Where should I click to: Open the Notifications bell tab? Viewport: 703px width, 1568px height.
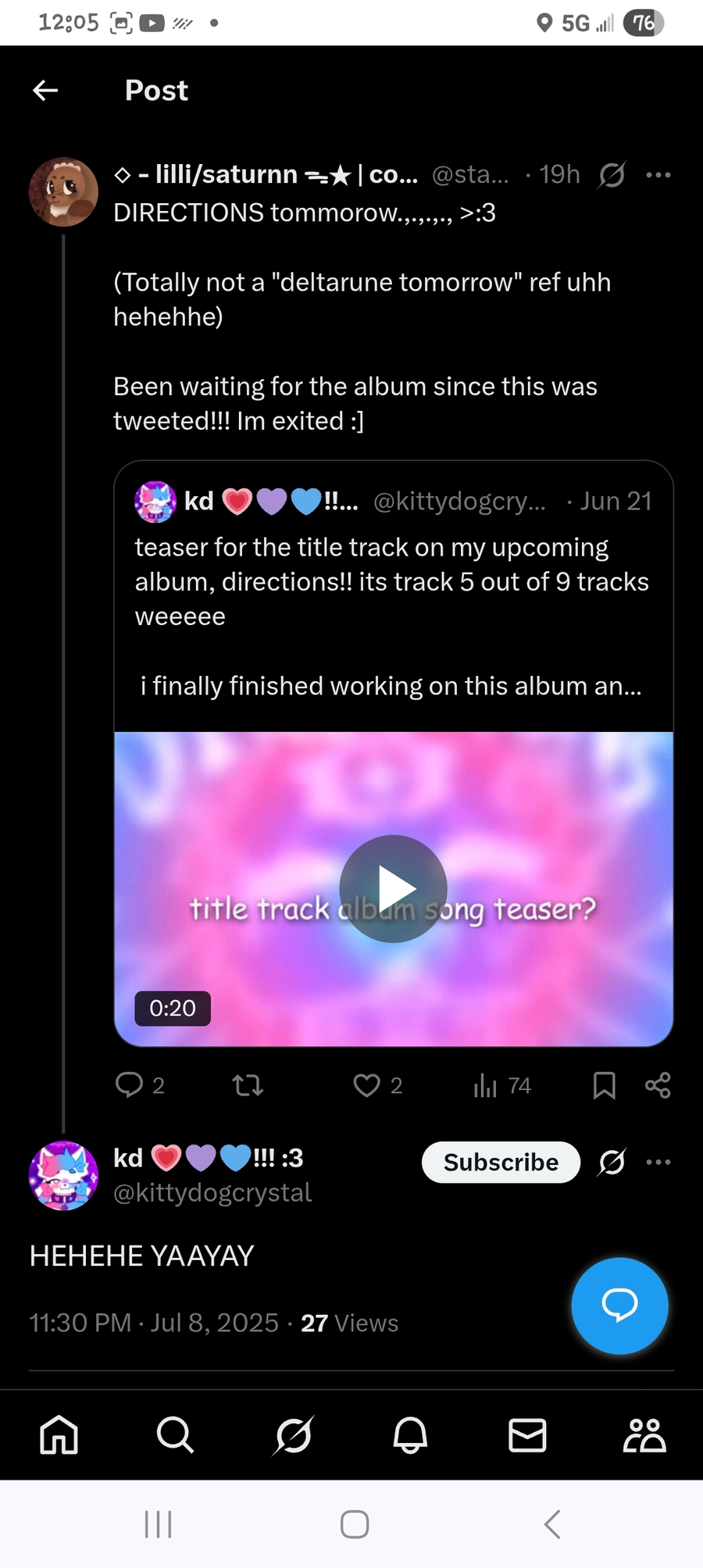(410, 1434)
